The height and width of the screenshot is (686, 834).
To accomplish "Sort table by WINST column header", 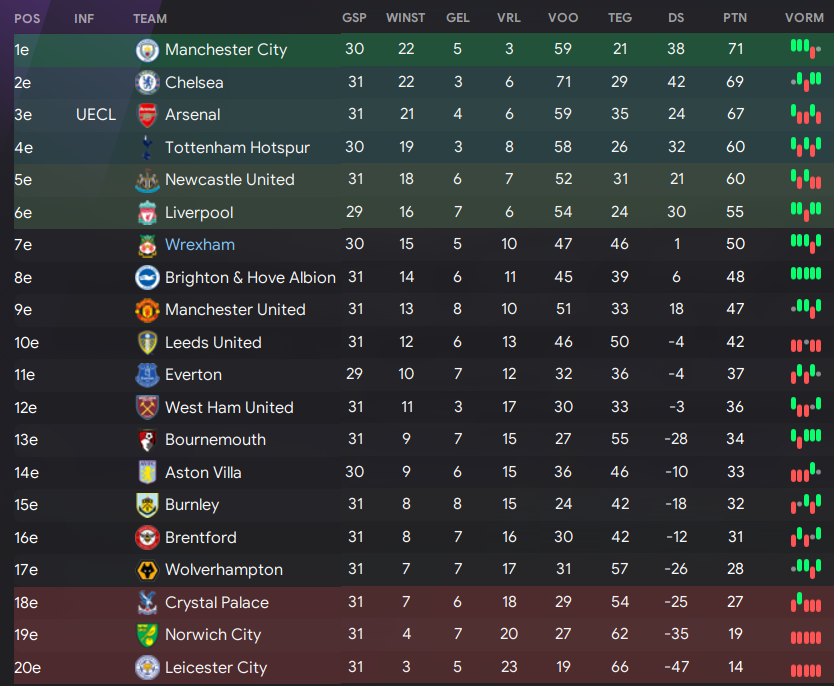I will point(405,18).
